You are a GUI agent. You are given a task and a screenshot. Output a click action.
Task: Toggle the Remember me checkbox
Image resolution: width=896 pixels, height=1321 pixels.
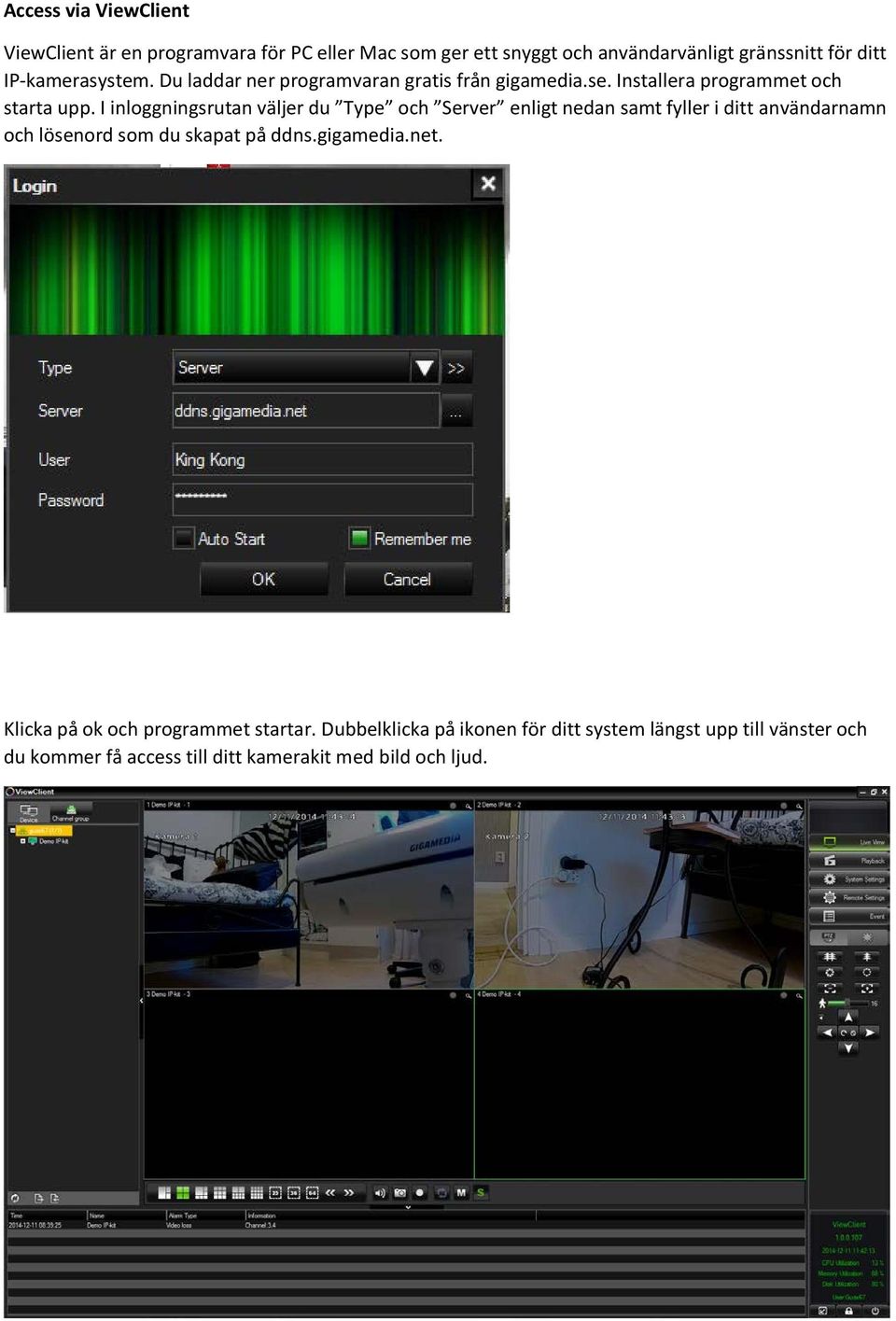tap(359, 538)
